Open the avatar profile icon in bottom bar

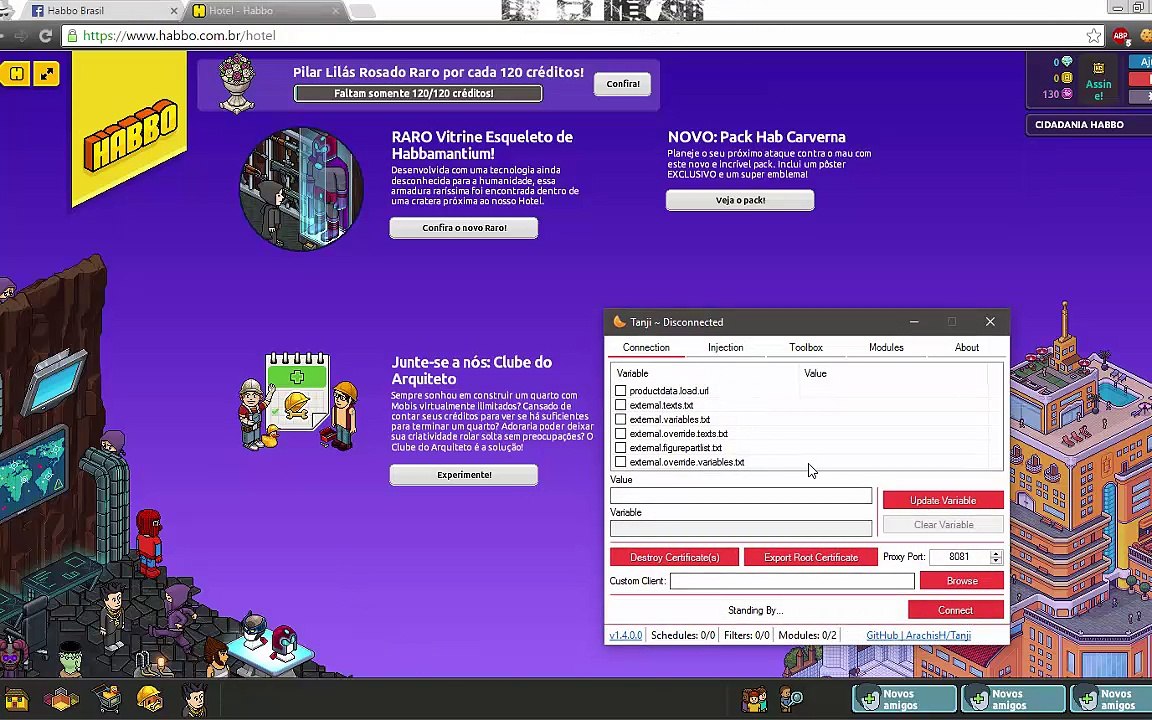[x=195, y=699]
